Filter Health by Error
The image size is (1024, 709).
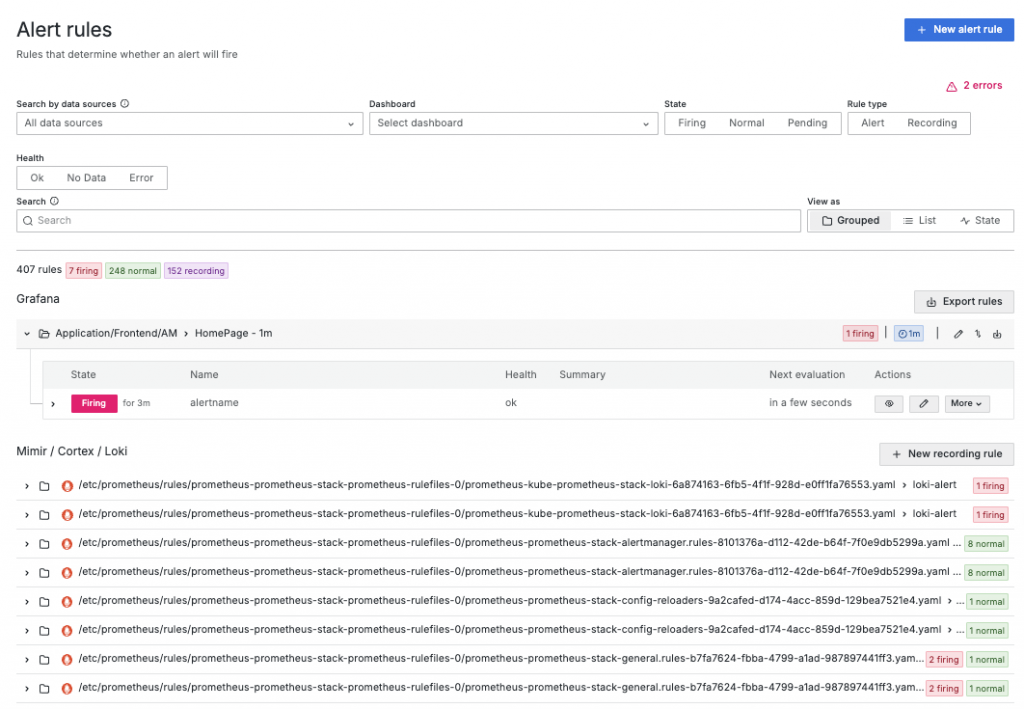point(141,178)
